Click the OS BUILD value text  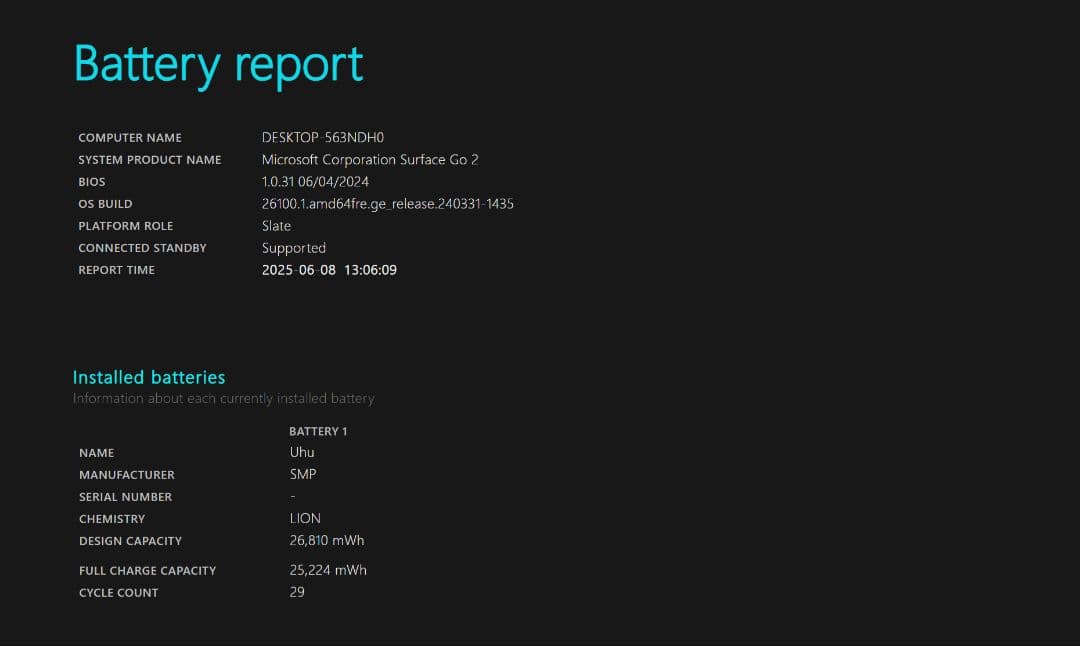pyautogui.click(x=387, y=204)
